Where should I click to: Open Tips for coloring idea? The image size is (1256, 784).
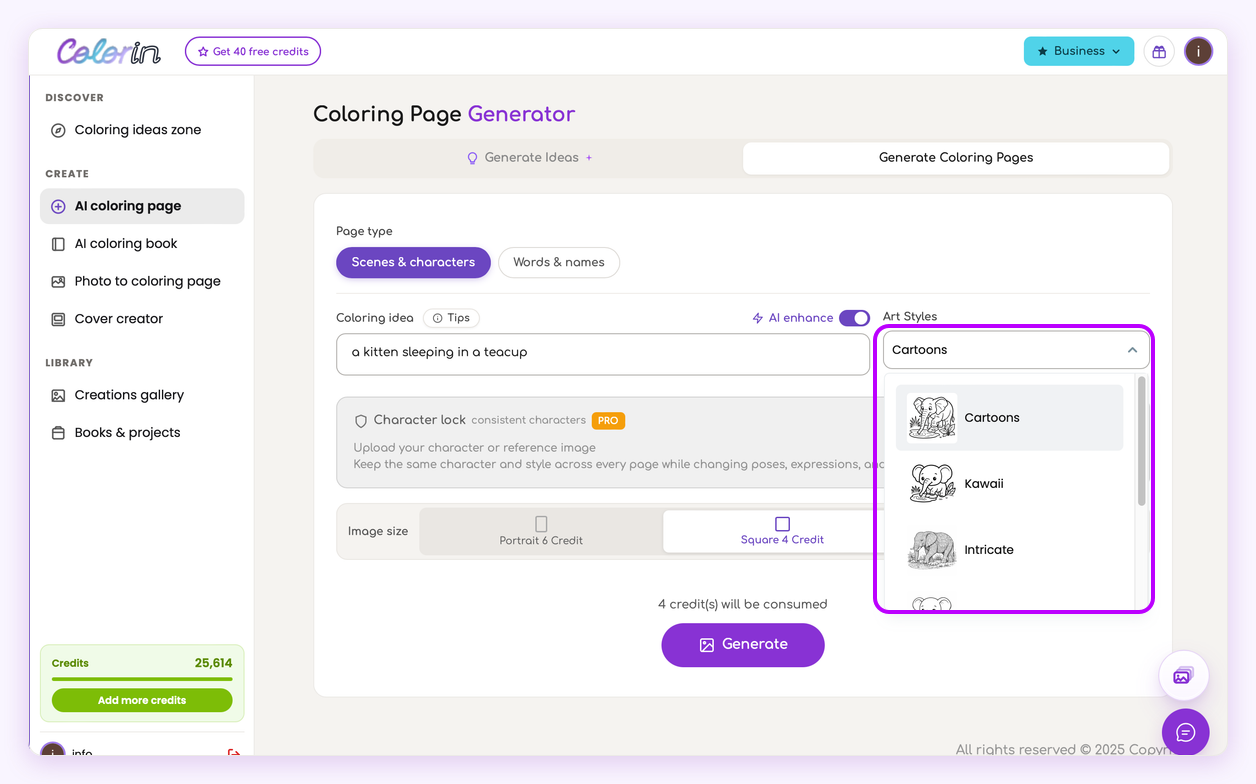point(451,318)
